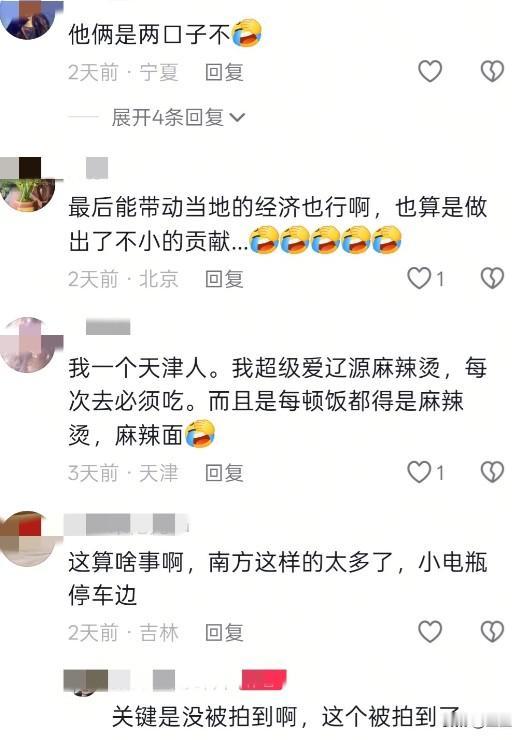Open the top commenter's dark avatar
Screen dimensions: 524x740
coord(28,19)
